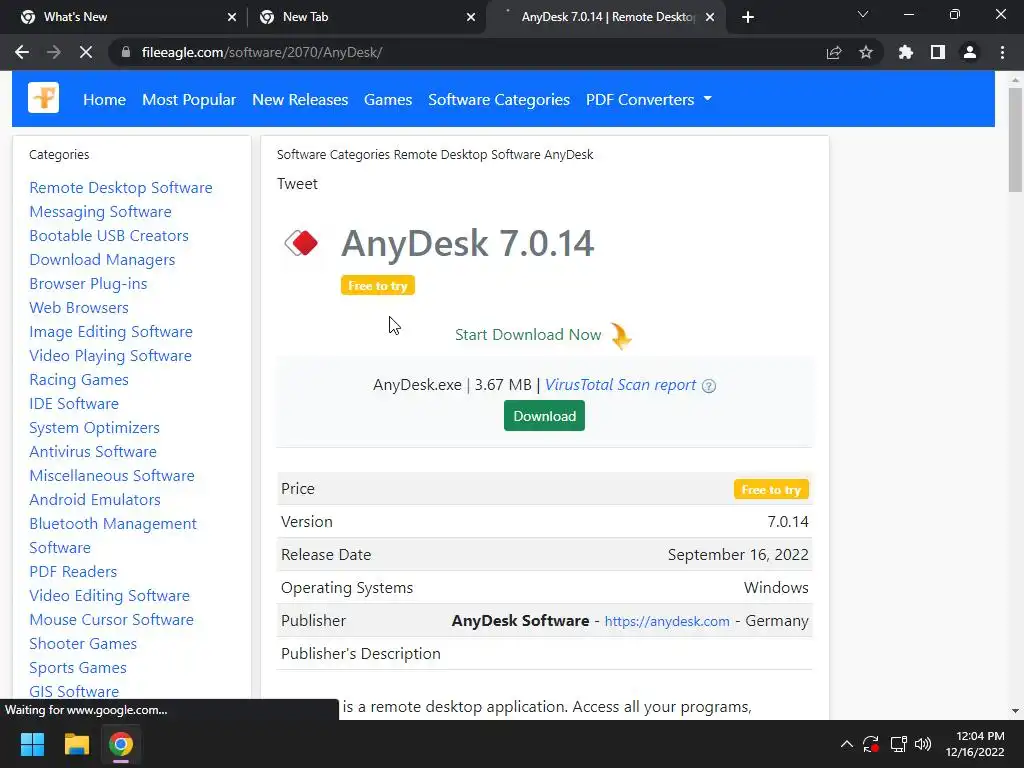Click the share page icon in address bar

pyautogui.click(x=834, y=52)
